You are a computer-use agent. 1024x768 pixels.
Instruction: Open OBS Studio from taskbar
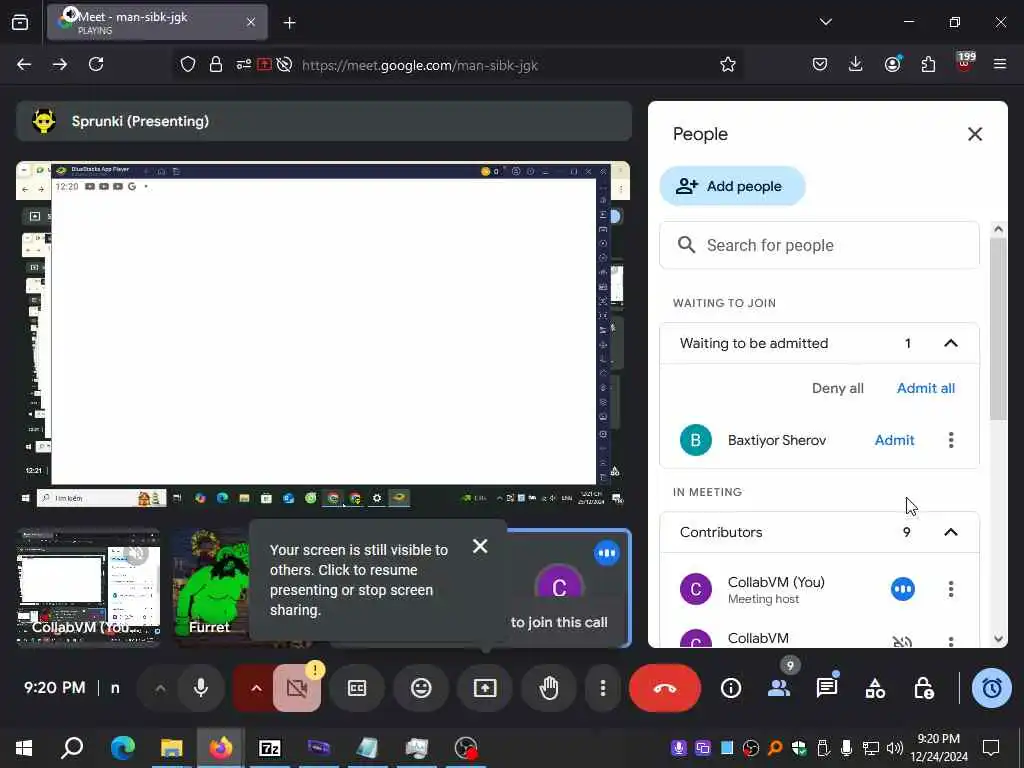[x=466, y=748]
